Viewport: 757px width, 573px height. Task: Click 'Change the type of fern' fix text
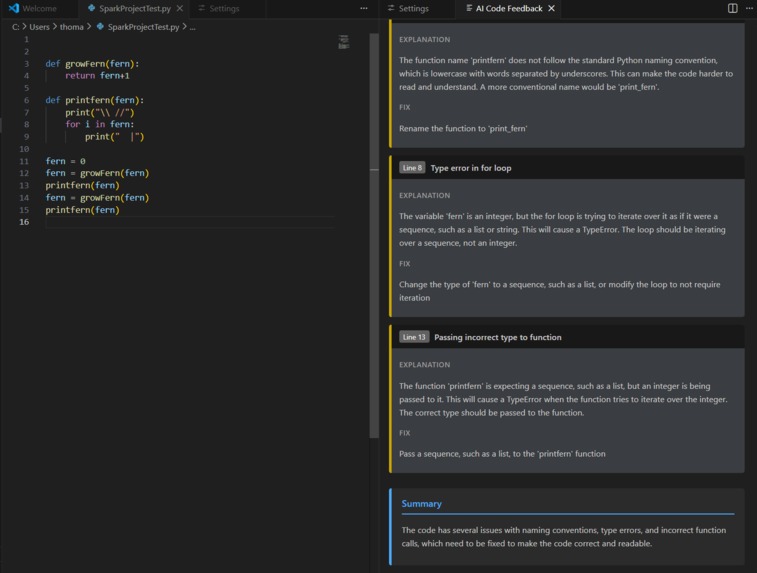click(560, 291)
